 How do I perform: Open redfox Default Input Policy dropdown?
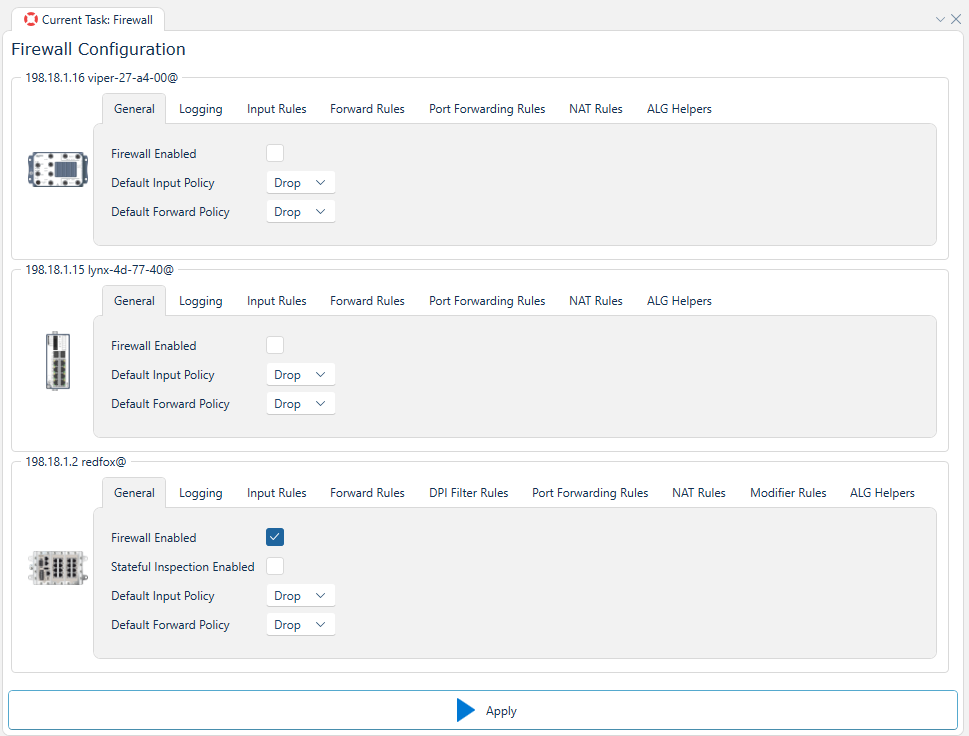coord(300,595)
